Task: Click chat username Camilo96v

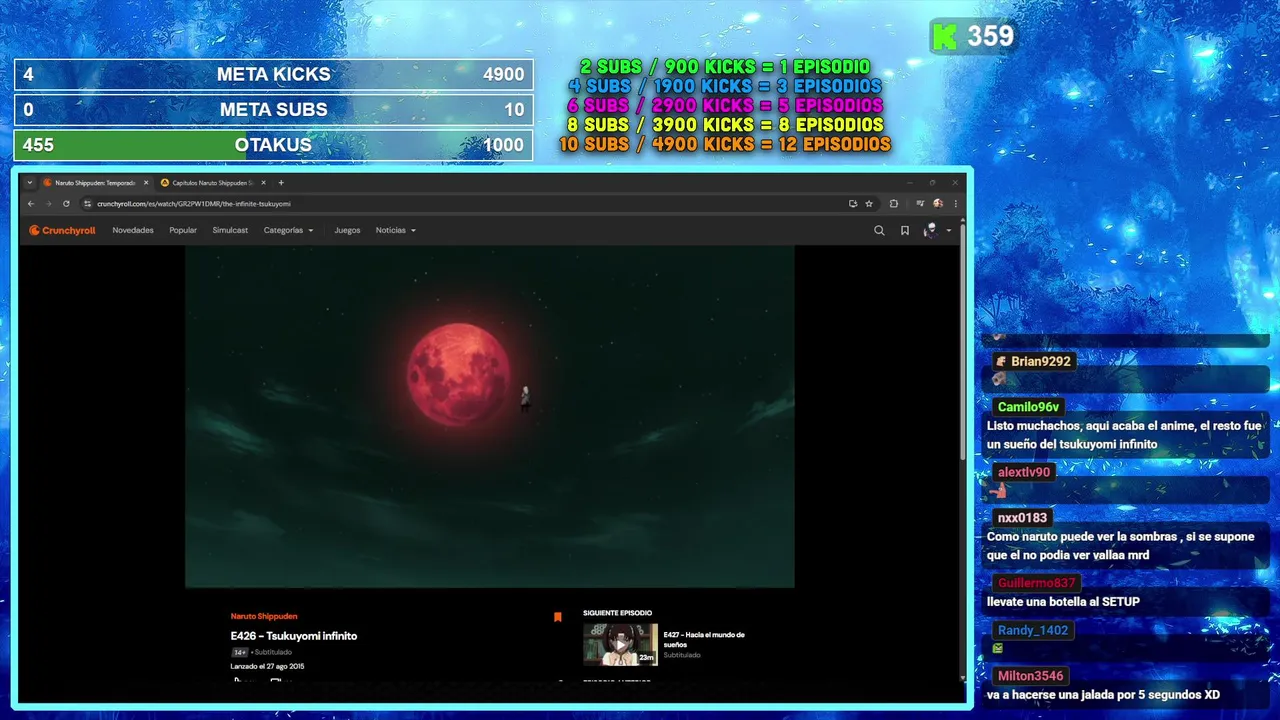Action: 1028,407
